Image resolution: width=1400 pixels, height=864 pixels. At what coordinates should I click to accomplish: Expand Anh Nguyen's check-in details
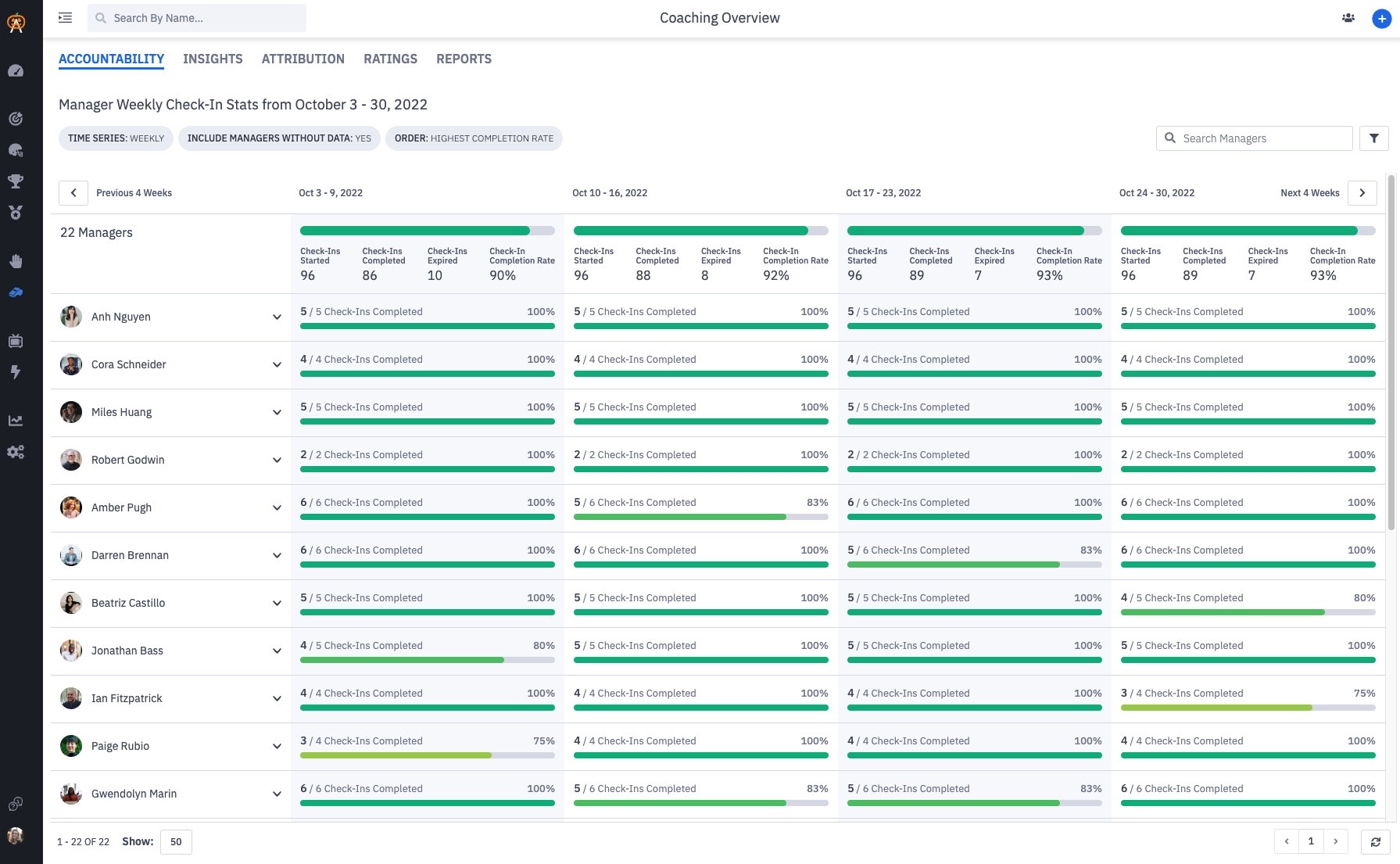(x=277, y=317)
